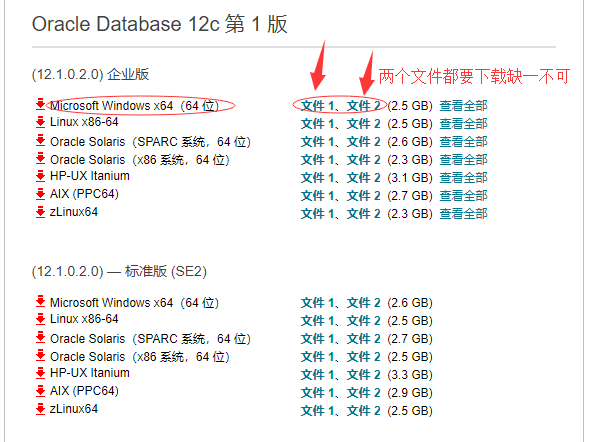Screen dimensions: 591x442
Task: Download 文件 2 for Enterprise Windows x64
Action: click(x=363, y=106)
